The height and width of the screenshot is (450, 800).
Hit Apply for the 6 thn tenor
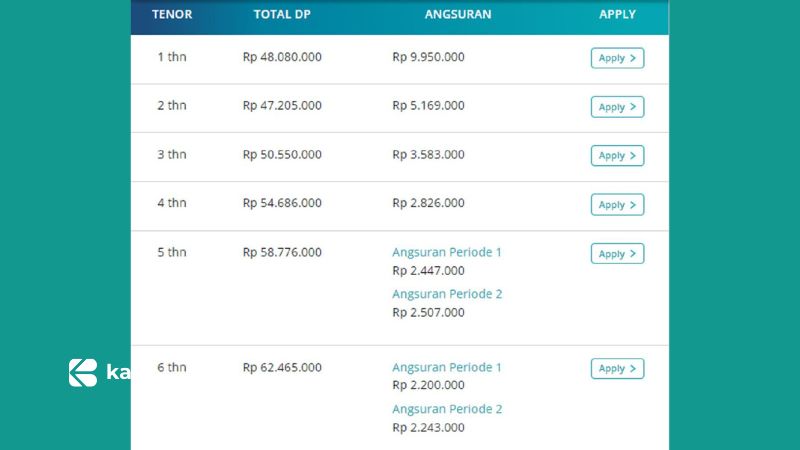(617, 369)
